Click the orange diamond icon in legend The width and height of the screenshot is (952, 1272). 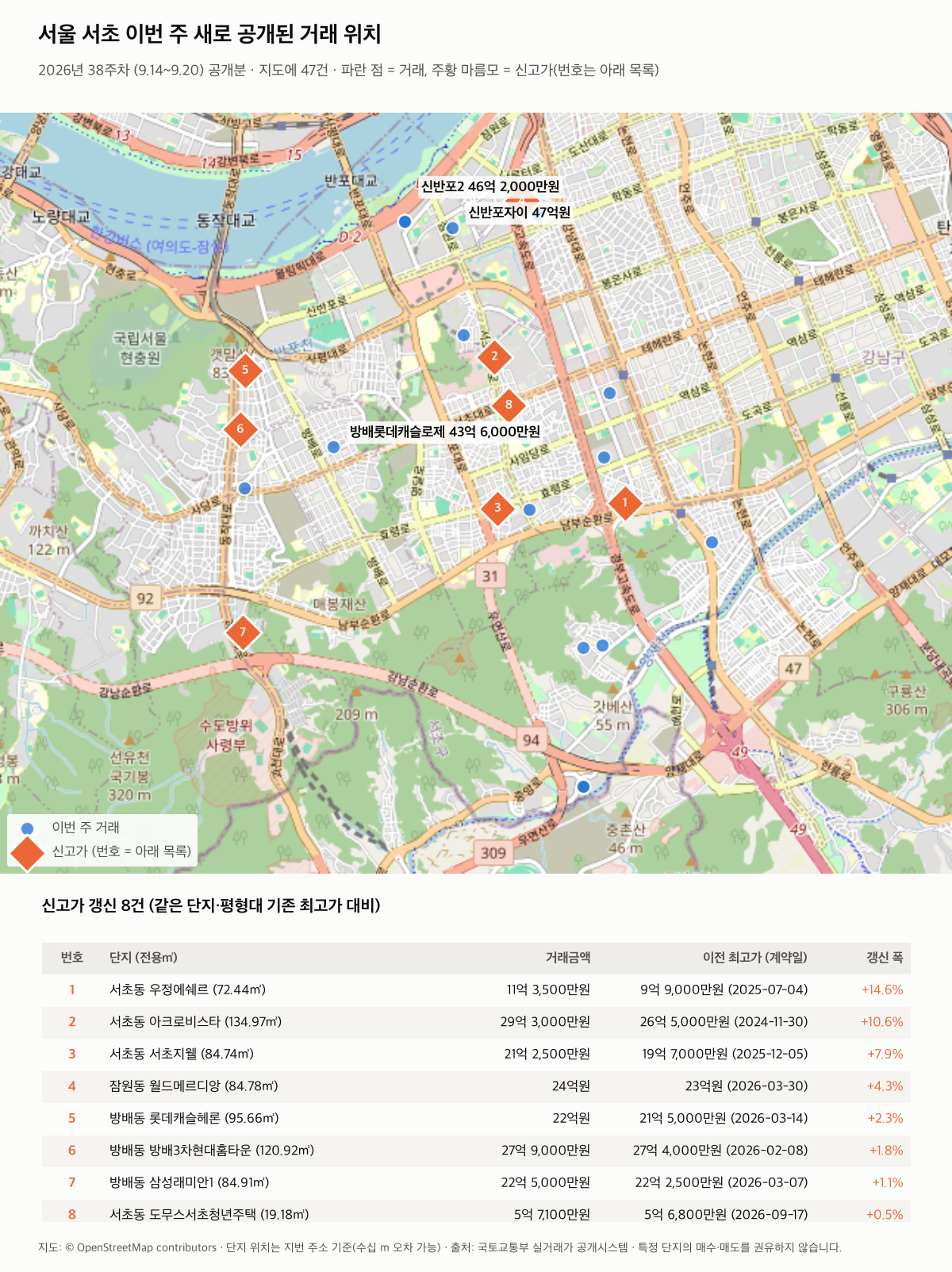pyautogui.click(x=27, y=852)
